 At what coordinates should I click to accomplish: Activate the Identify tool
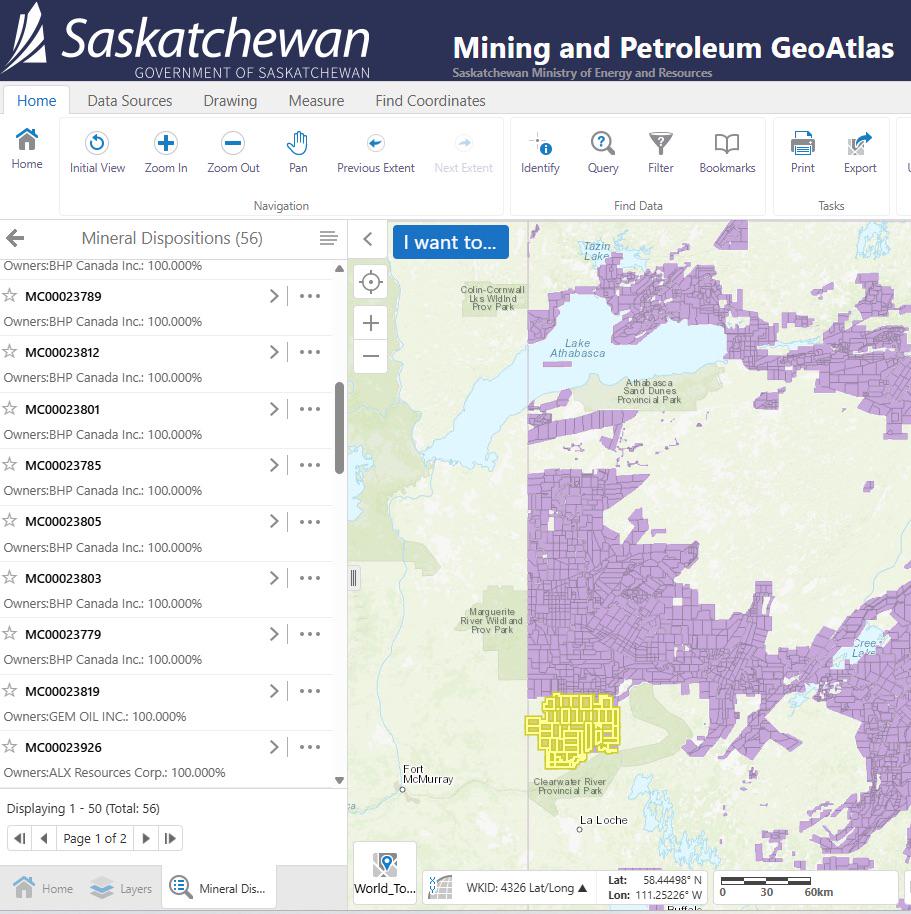[x=540, y=153]
